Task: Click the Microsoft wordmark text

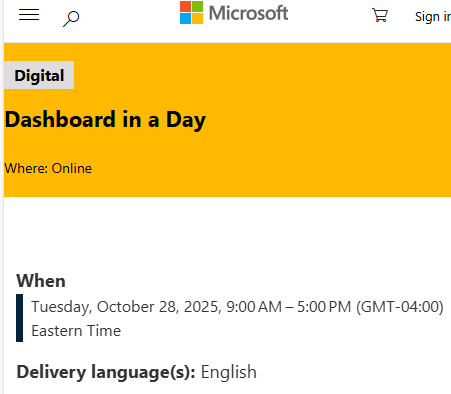Action: 248,13
